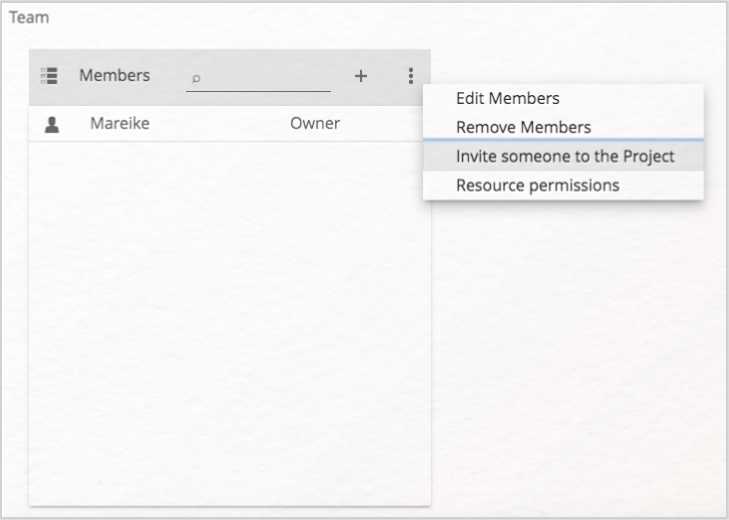Open Resource permissions menu entry

pos(563,185)
